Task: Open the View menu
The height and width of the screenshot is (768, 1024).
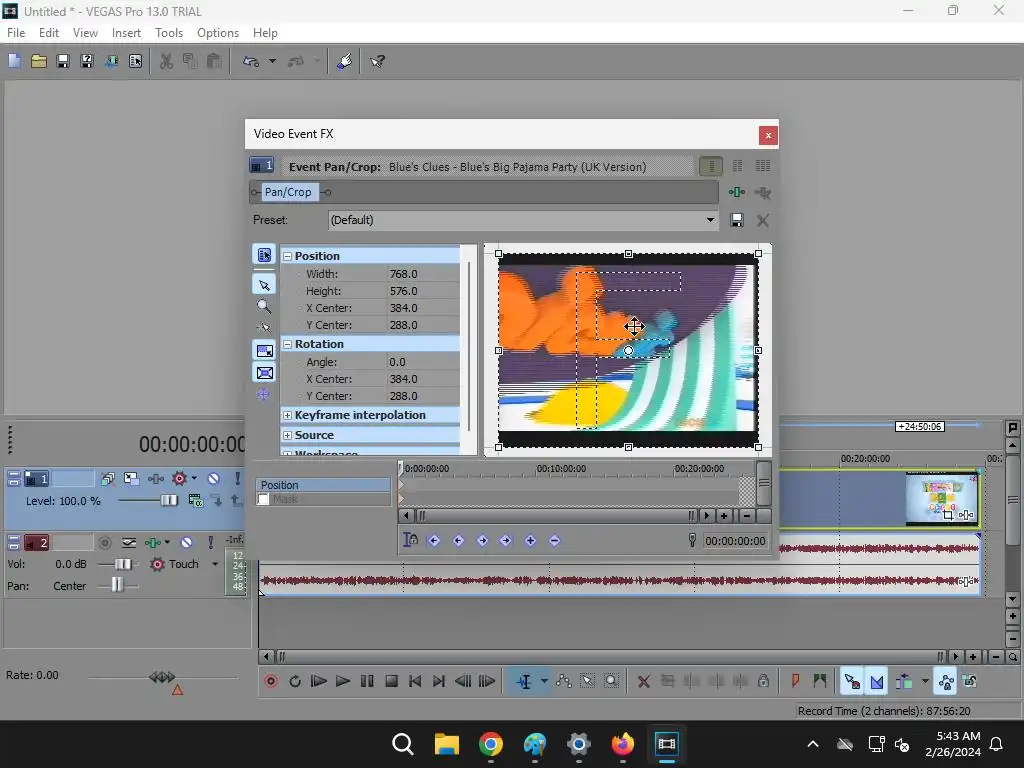Action: [86, 33]
